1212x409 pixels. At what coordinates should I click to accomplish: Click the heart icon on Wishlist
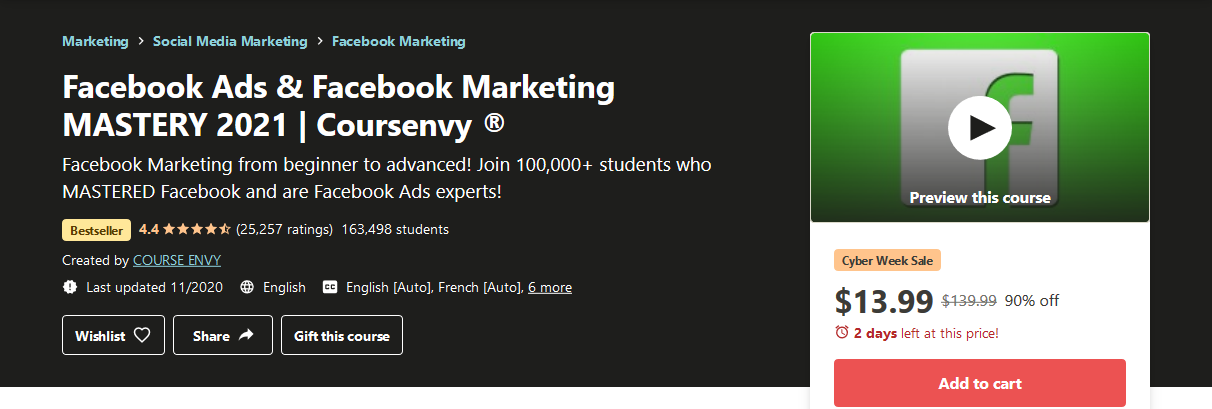coord(142,335)
